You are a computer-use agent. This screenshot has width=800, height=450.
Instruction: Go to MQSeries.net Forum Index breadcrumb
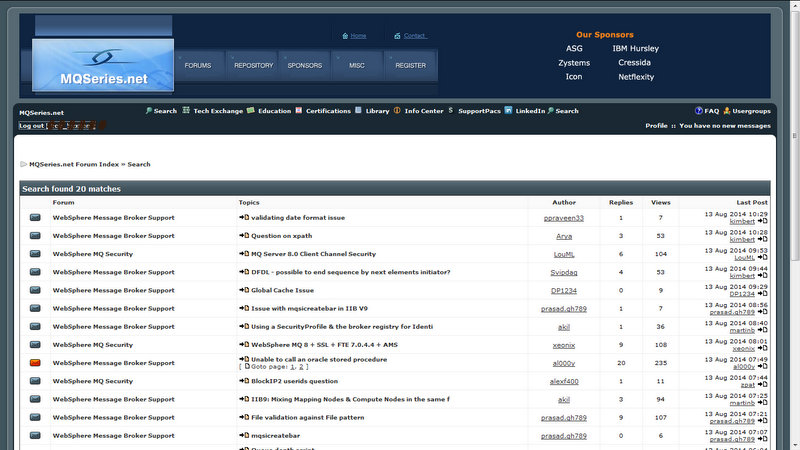coord(74,164)
